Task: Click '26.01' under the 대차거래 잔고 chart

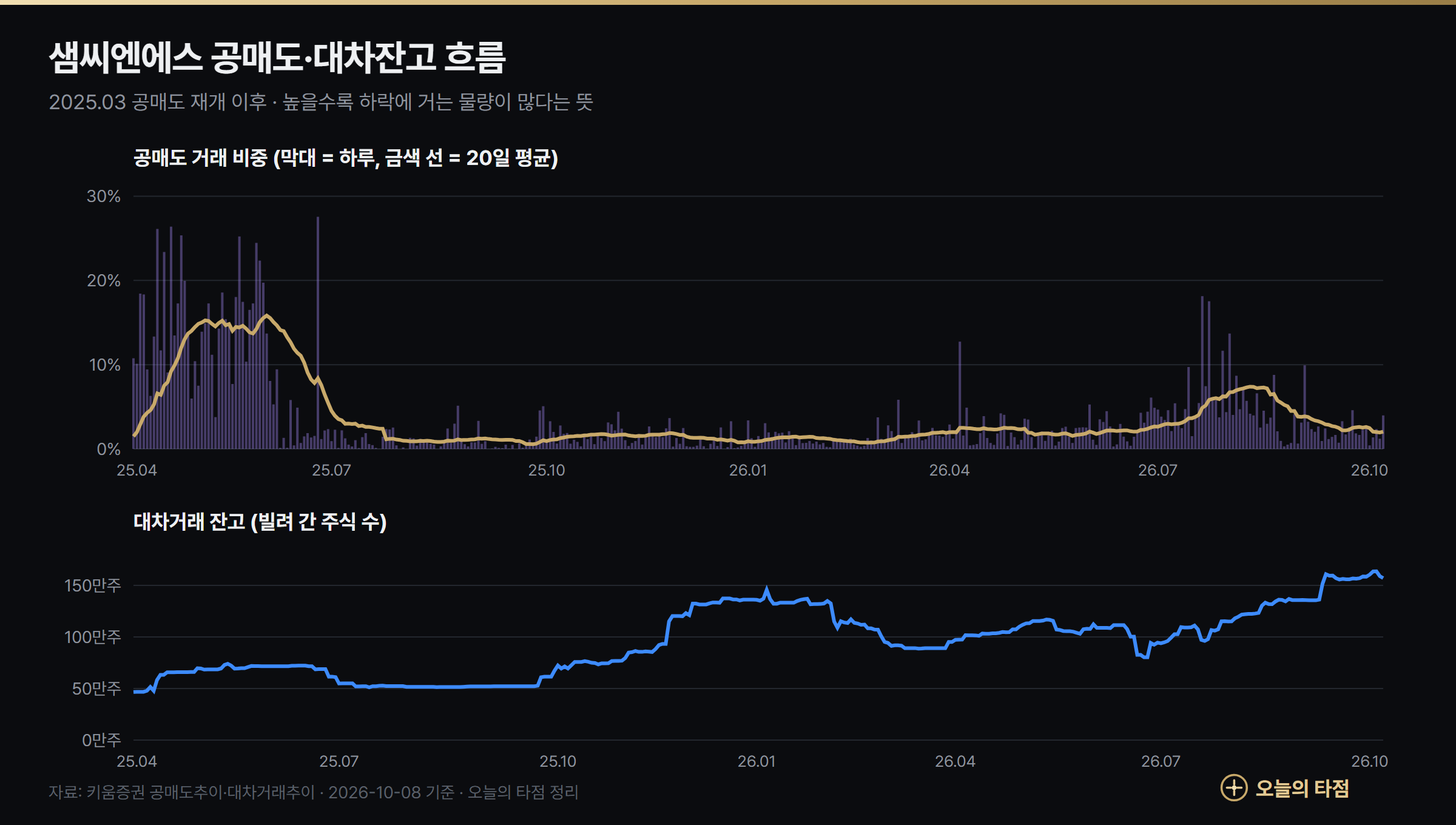Action: pos(757,761)
